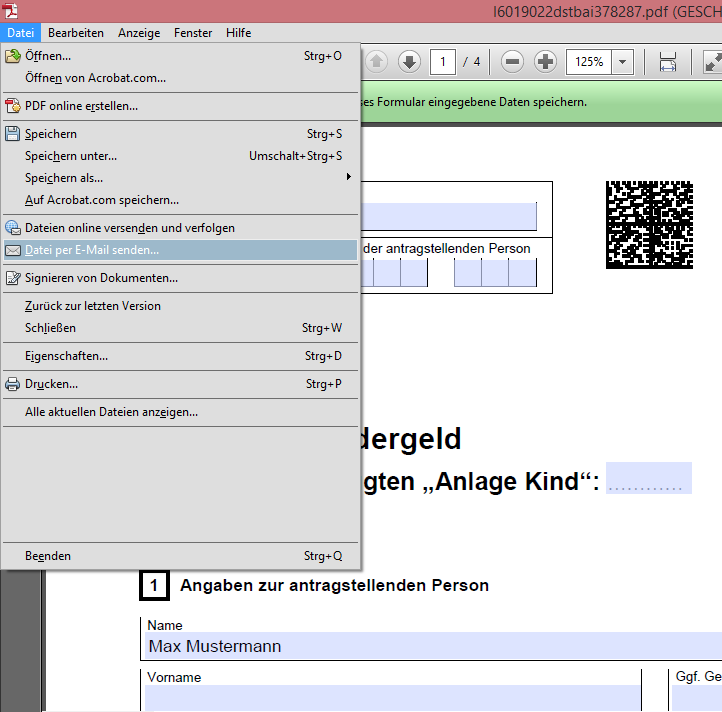
Task: Click the full-screen expand arrows icon
Action: tap(712, 62)
